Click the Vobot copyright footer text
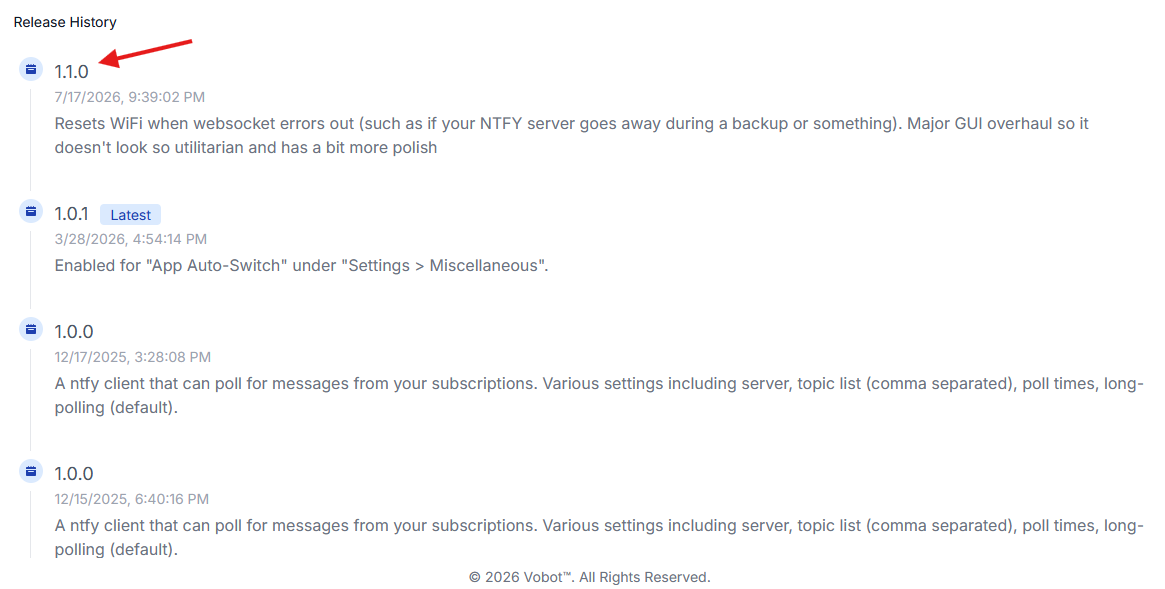1165x589 pixels. 589,577
